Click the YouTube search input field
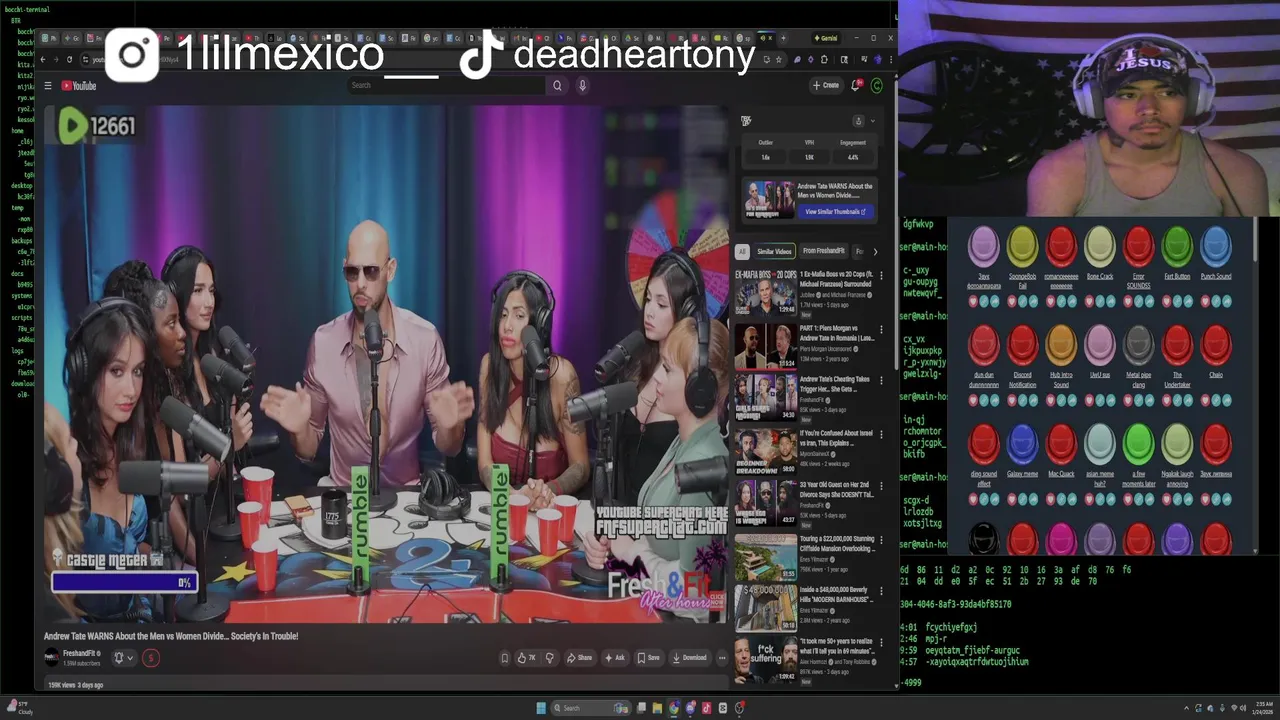 (x=448, y=86)
